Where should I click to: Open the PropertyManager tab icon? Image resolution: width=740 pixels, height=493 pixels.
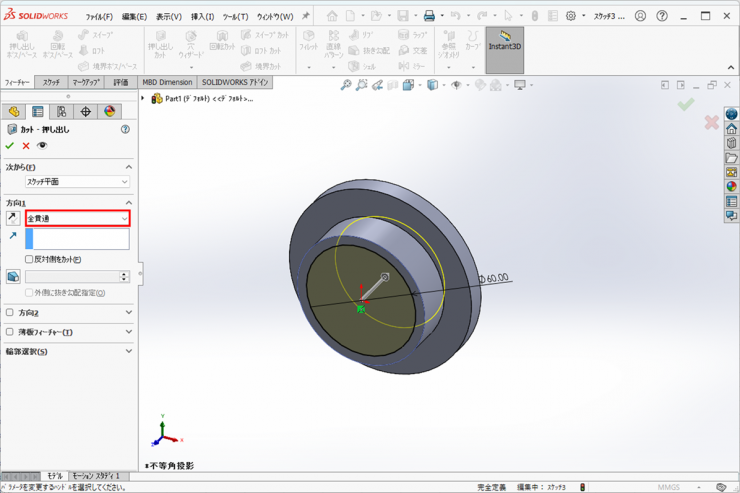(38, 112)
